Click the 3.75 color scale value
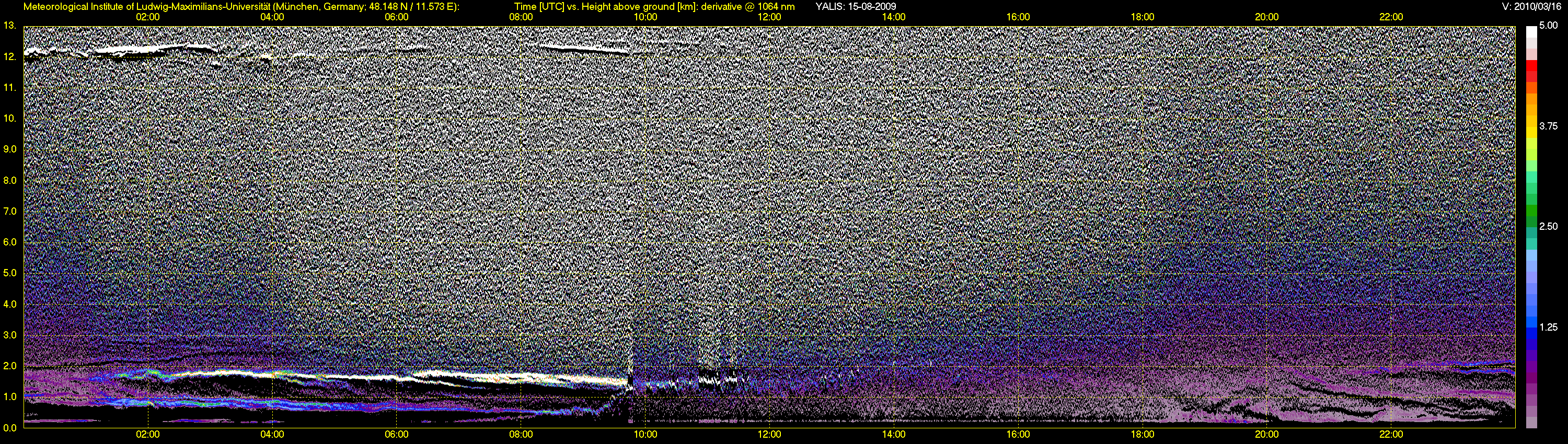Viewport: 1568px width, 444px height. coord(1549,126)
